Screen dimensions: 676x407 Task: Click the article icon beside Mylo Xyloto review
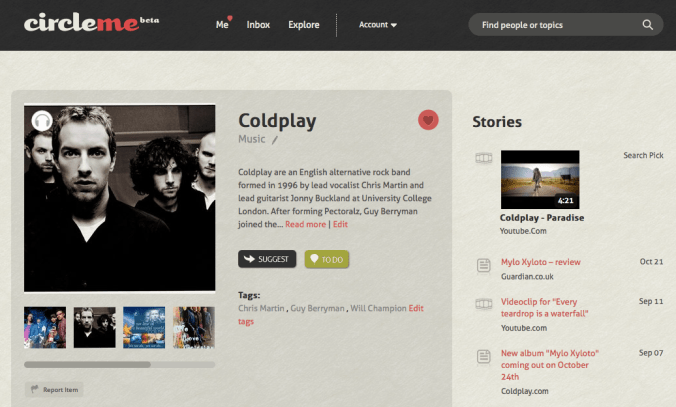(x=484, y=265)
